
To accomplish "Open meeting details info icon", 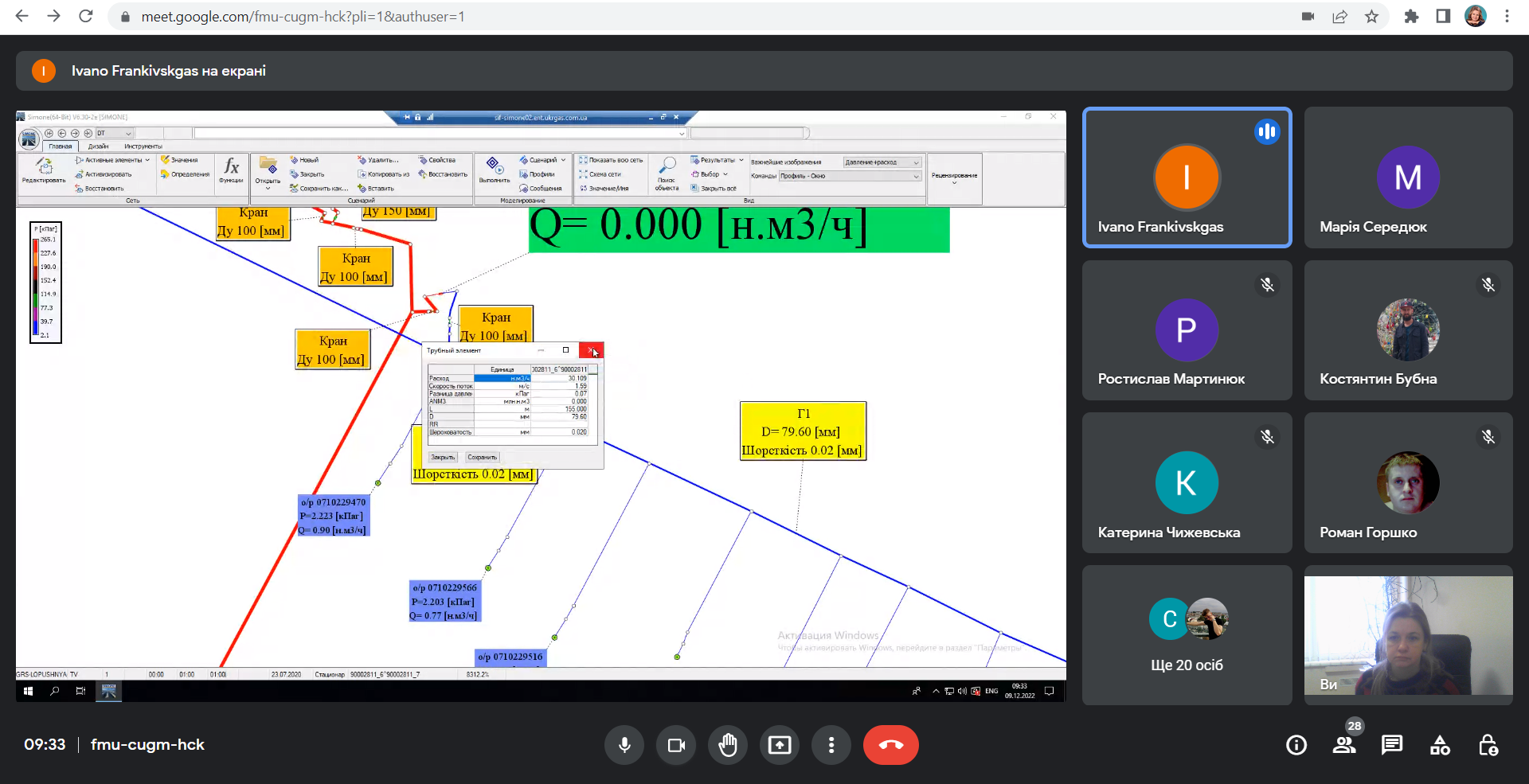I will [1296, 745].
